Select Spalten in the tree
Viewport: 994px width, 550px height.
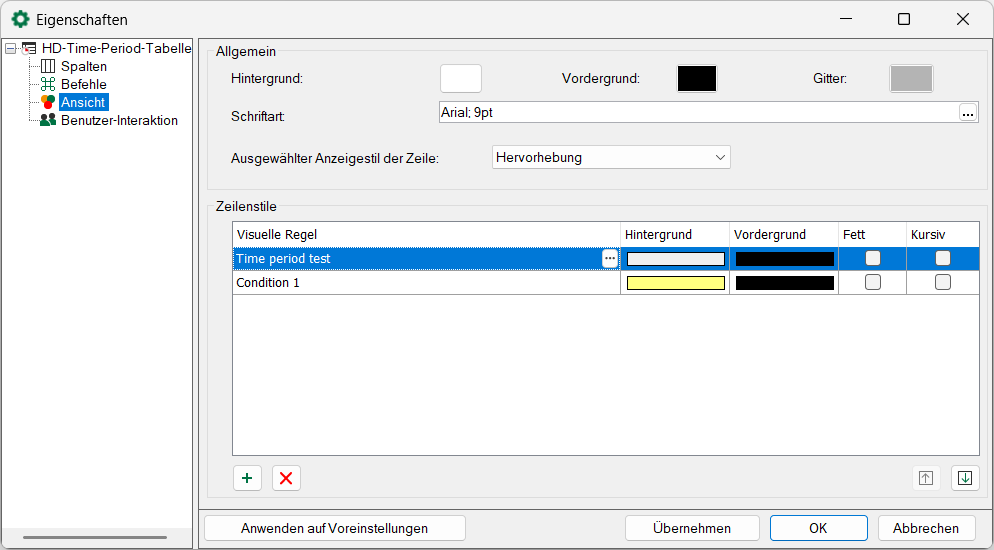(84, 67)
